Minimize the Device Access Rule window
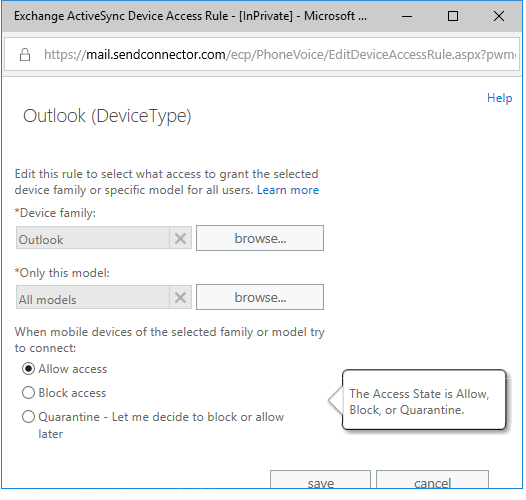 407,16
